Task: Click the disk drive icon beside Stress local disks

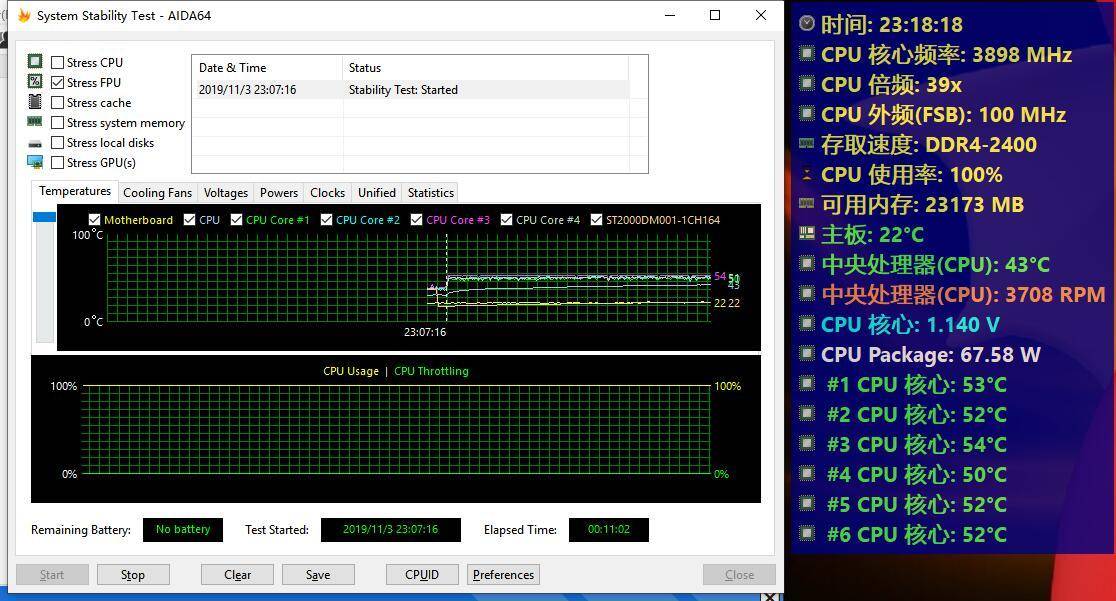Action: tap(35, 143)
